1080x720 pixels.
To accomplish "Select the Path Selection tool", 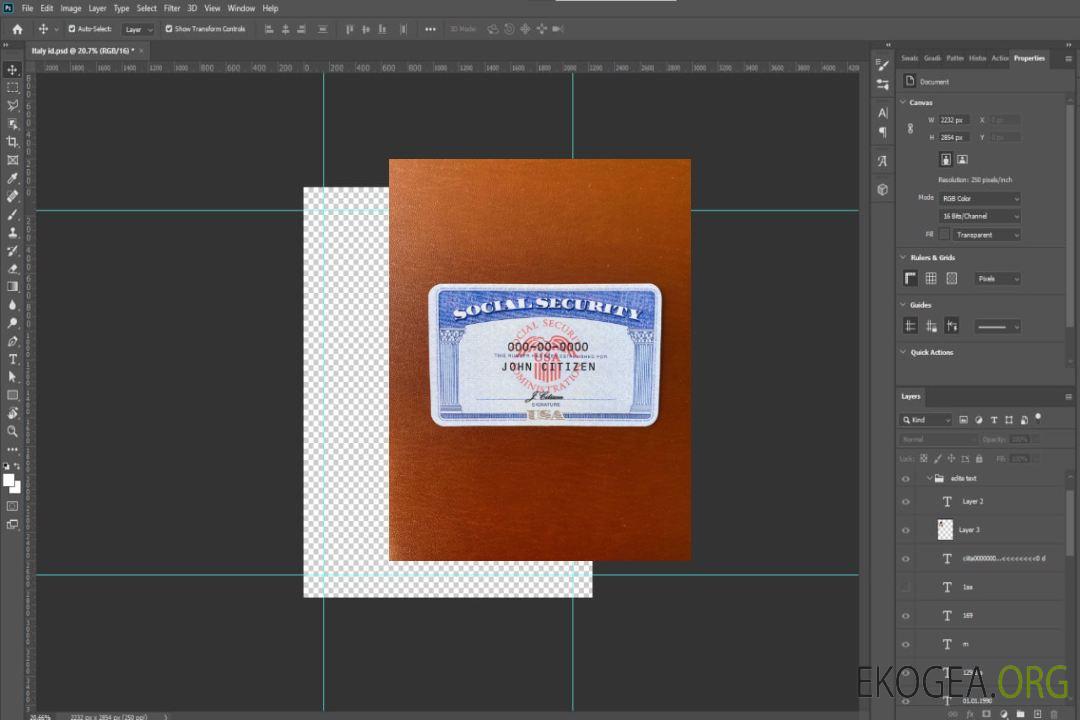I will (12, 377).
